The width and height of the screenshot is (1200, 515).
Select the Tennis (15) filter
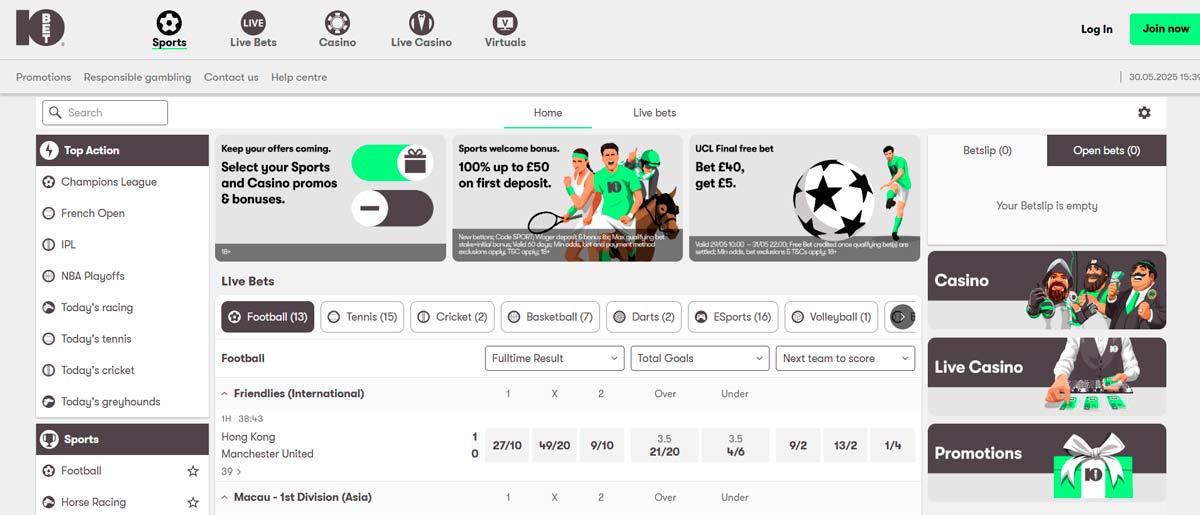click(x=362, y=317)
